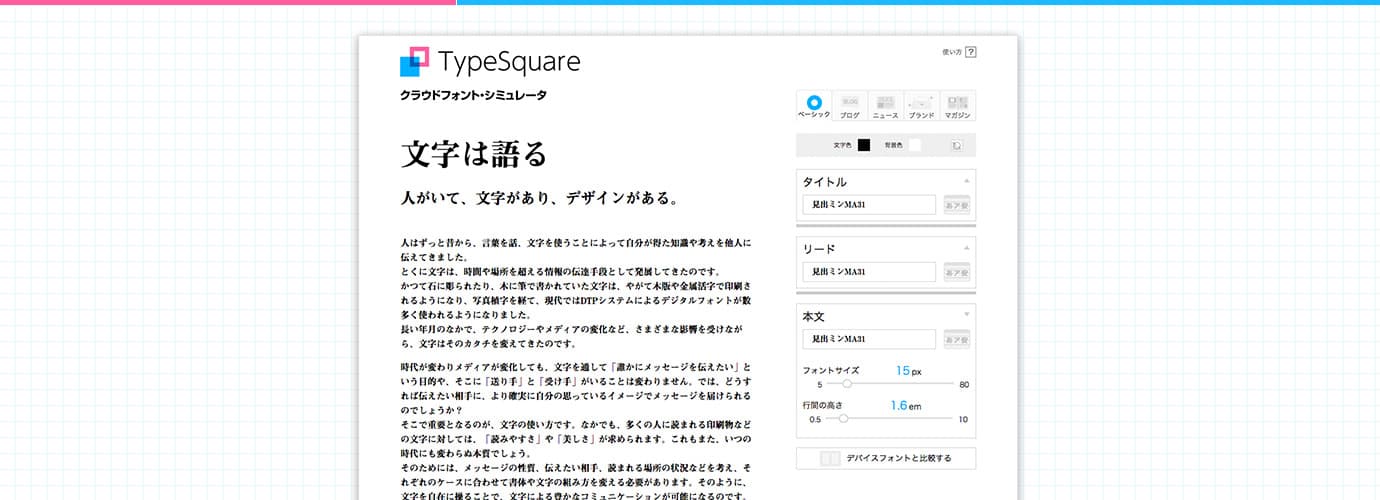Select the ベーシック layout template
This screenshot has height=500, width=1380.
pyautogui.click(x=814, y=105)
